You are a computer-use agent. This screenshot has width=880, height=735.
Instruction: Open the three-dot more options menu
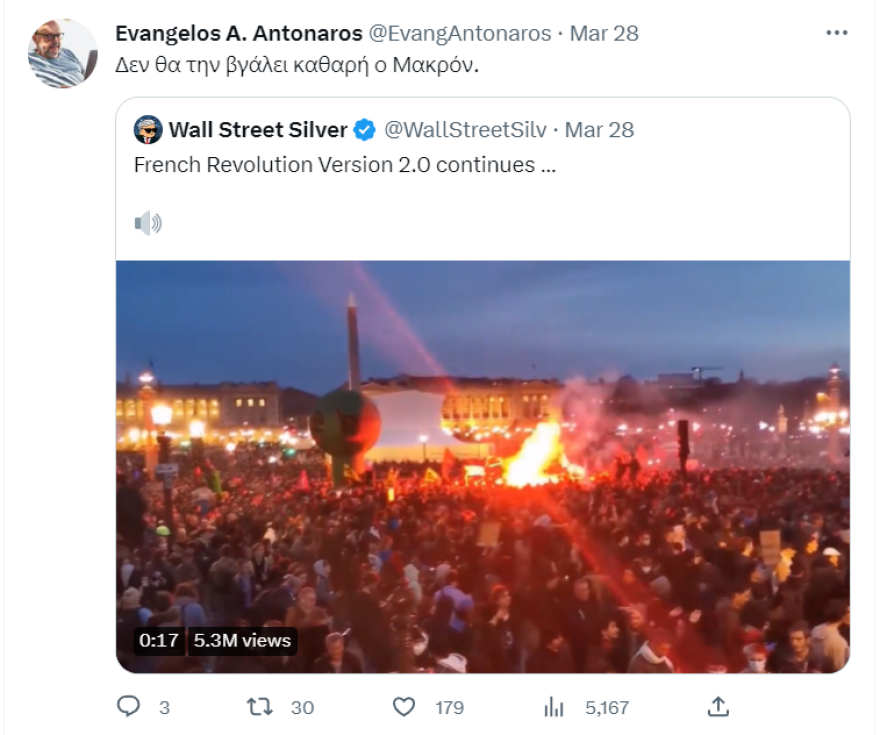836,33
